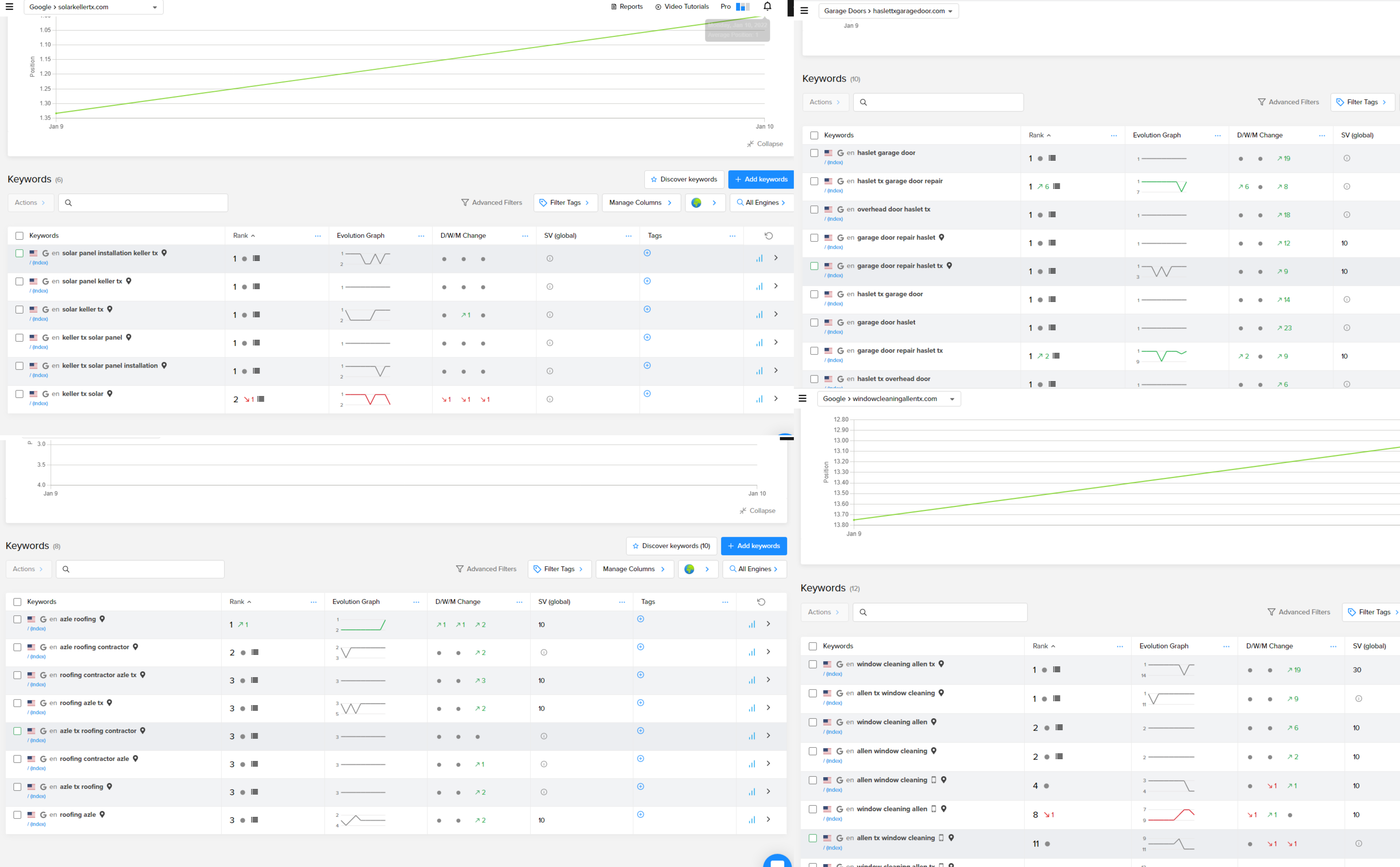Open the Pro plan indicator
Viewport: 1400px width, 867px height.
(735, 7)
